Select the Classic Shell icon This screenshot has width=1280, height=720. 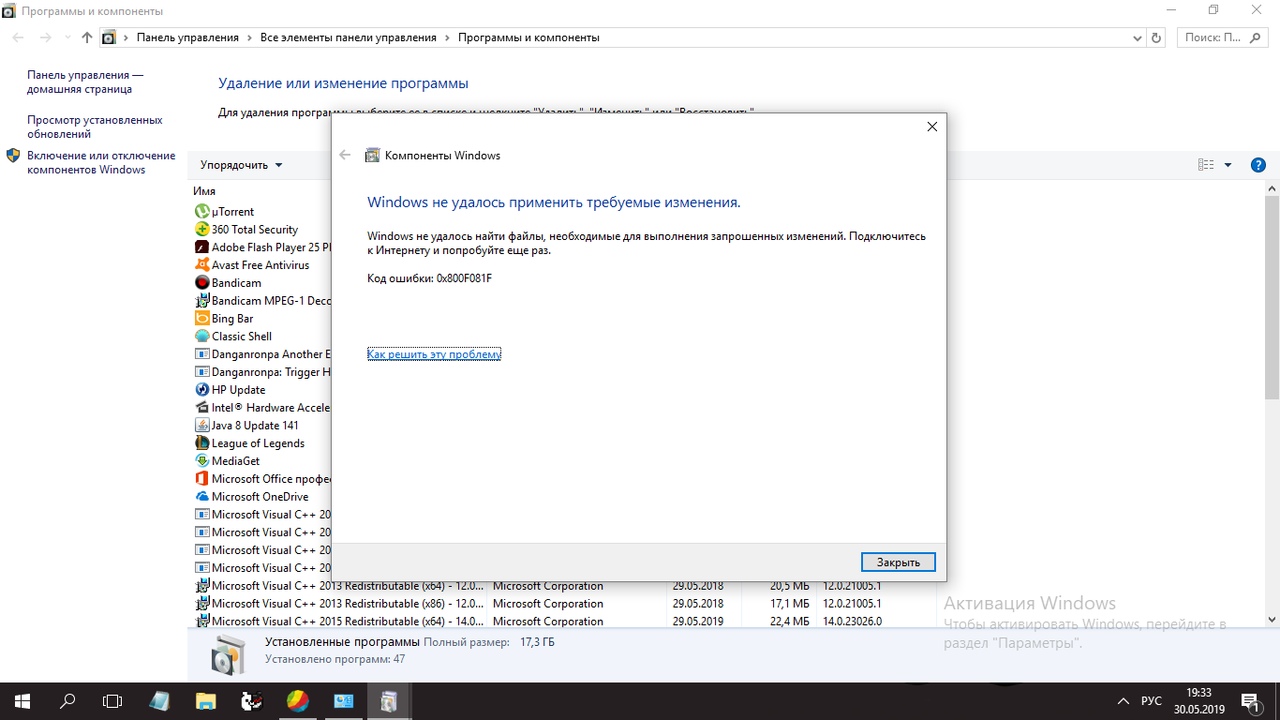pyautogui.click(x=203, y=337)
